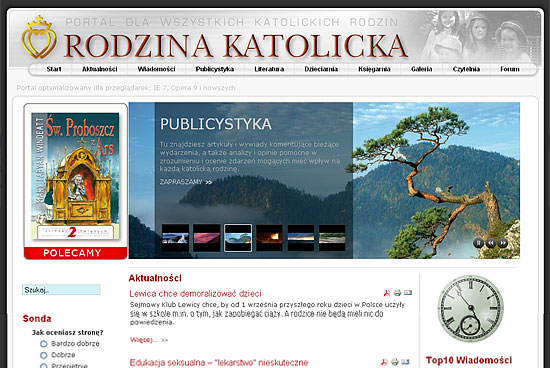Select the second slideshow thumbnail with pink sky
This screenshot has width=550, height=368.
click(x=207, y=238)
